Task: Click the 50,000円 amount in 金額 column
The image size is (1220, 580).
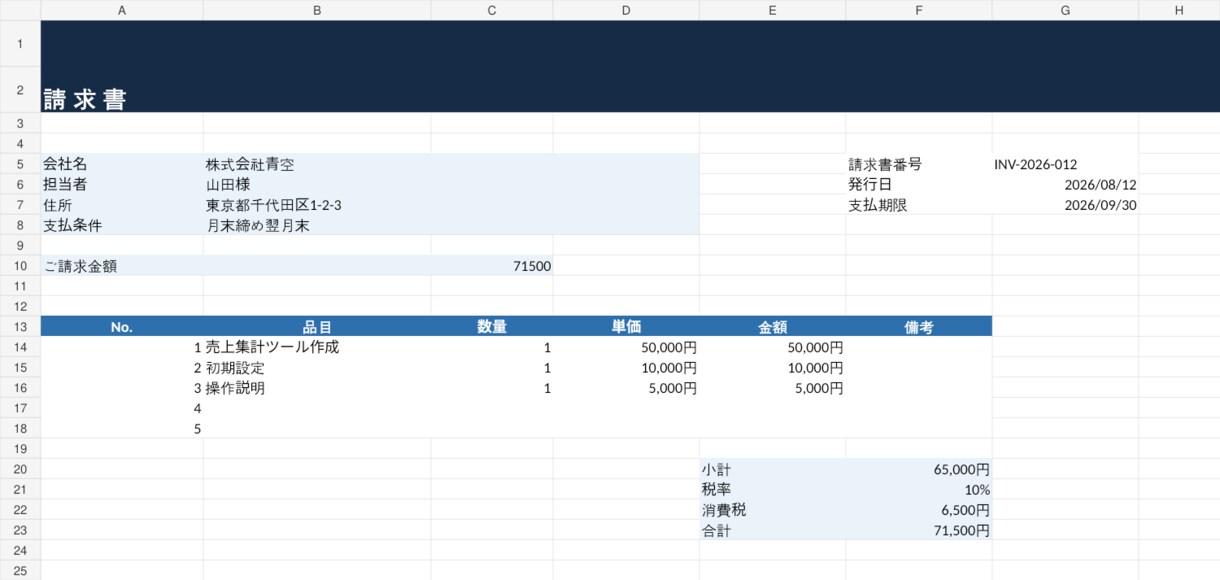Action: [772, 347]
